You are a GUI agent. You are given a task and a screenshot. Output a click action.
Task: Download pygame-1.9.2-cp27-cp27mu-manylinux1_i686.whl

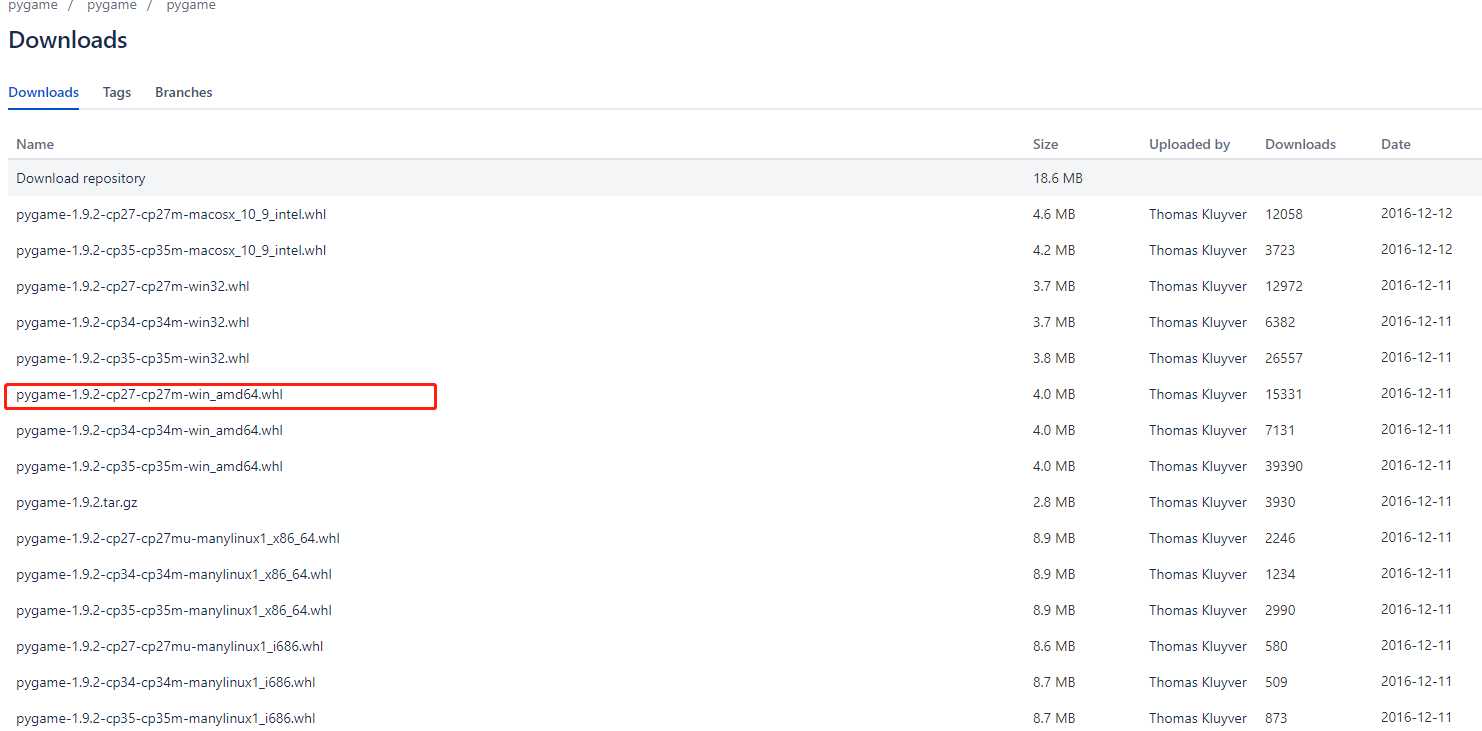[170, 646]
